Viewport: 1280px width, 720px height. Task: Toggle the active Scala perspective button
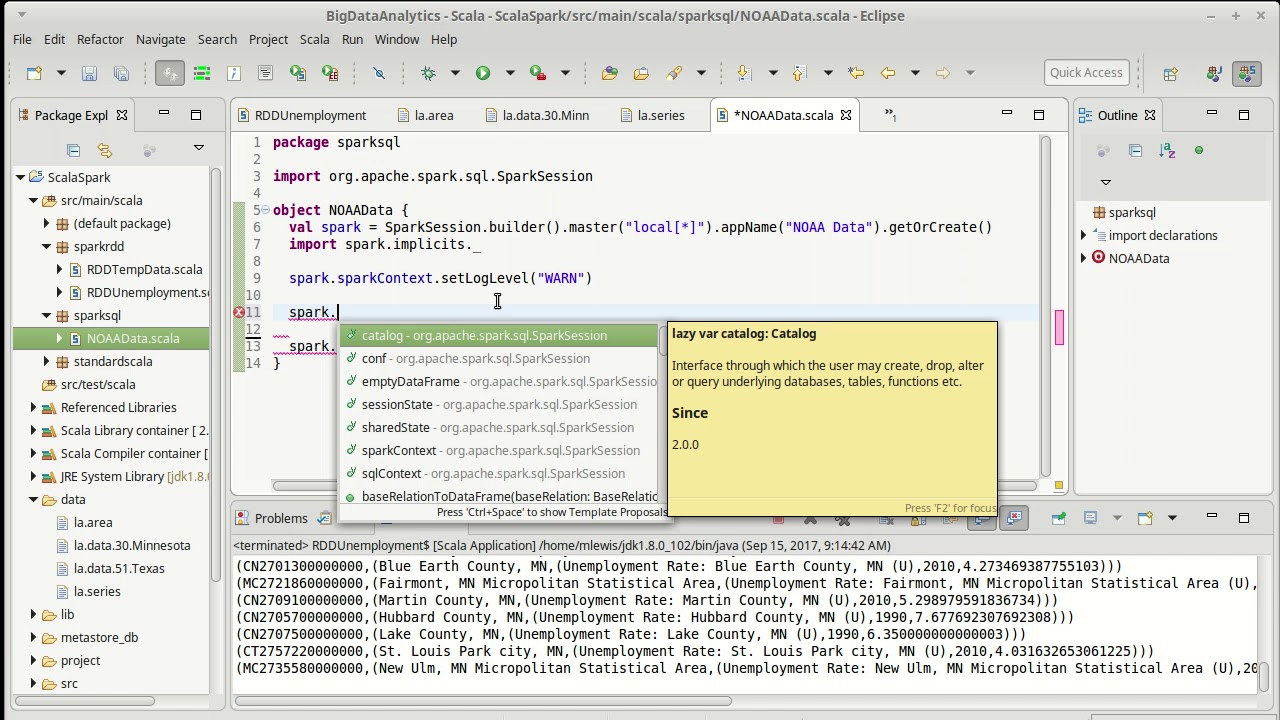coord(1247,73)
